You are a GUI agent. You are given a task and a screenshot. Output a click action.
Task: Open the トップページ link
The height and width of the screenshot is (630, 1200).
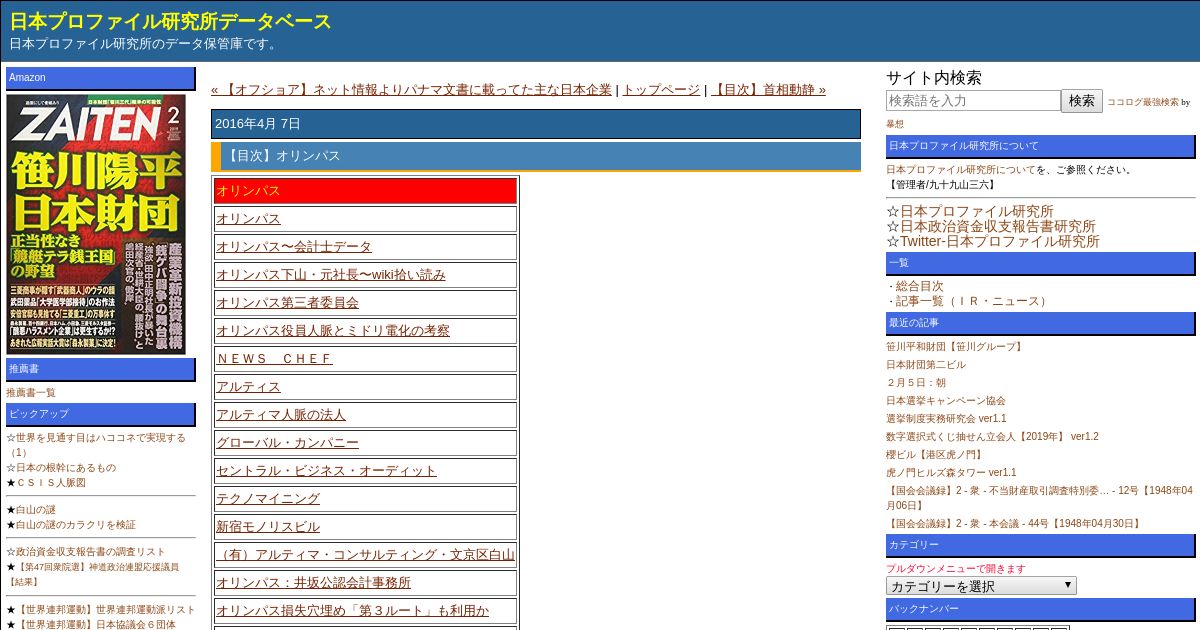661,89
